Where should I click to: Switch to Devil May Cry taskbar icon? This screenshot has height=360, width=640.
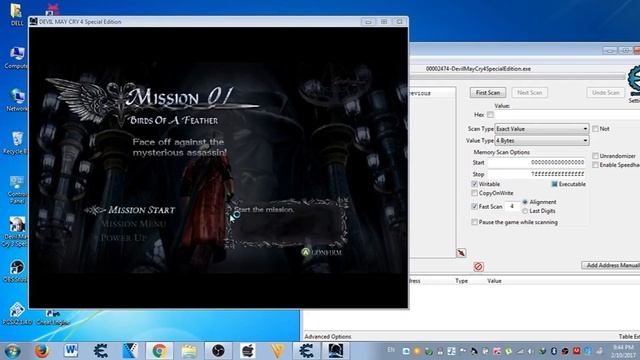pos(336,351)
